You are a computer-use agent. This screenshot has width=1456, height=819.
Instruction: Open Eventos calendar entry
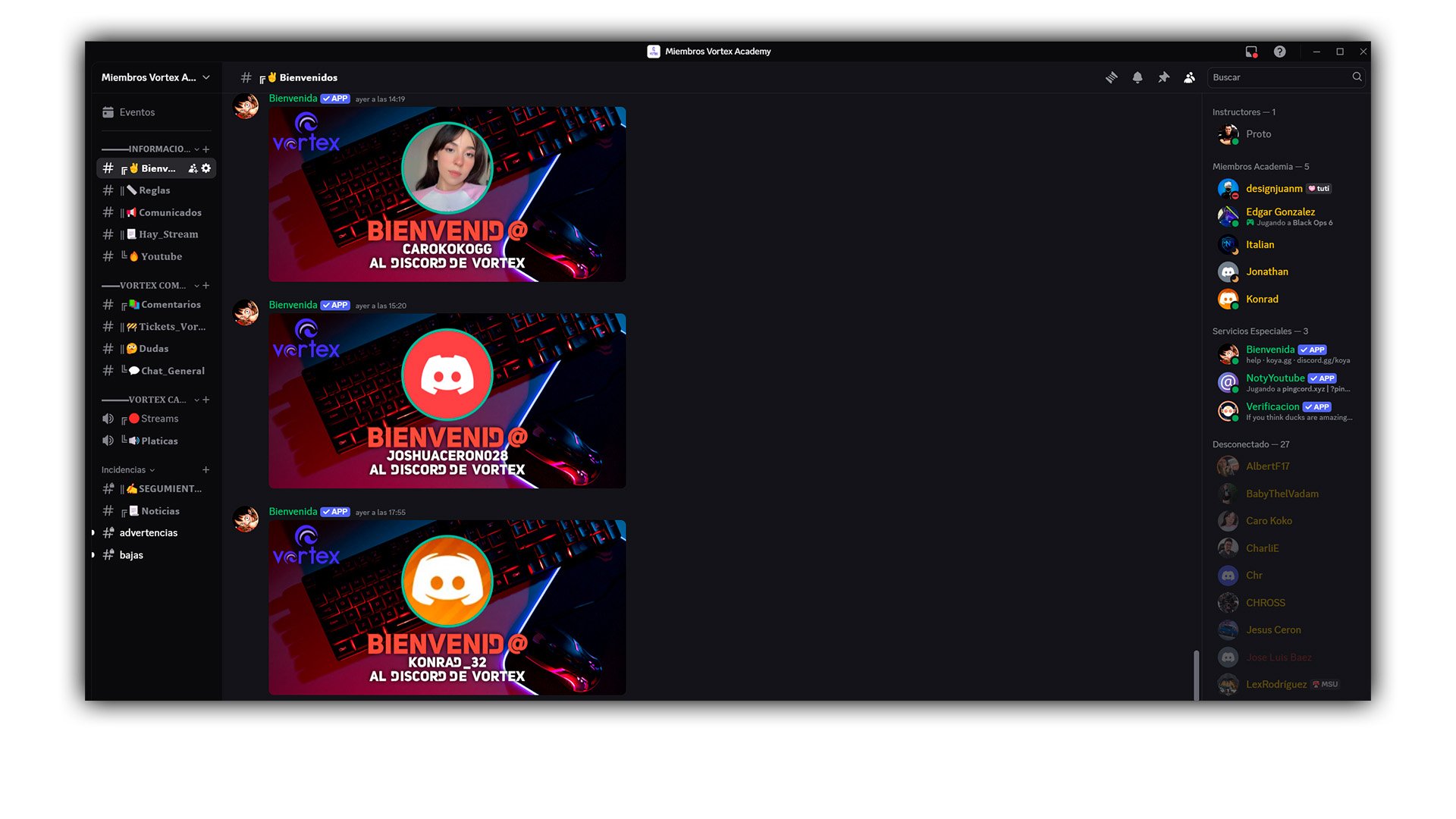tap(155, 112)
